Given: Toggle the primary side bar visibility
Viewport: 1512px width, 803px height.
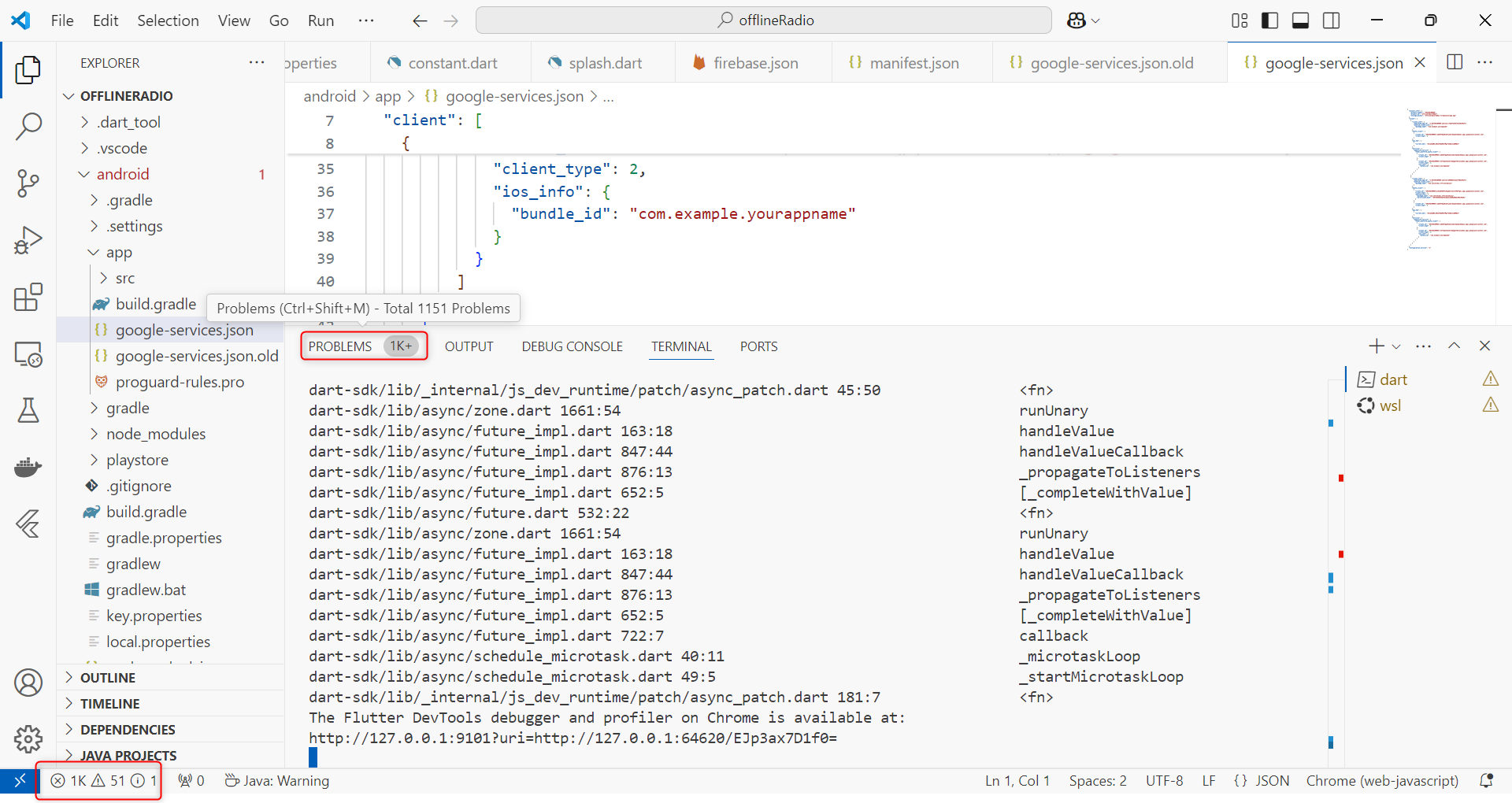Looking at the screenshot, I should tap(1270, 20).
